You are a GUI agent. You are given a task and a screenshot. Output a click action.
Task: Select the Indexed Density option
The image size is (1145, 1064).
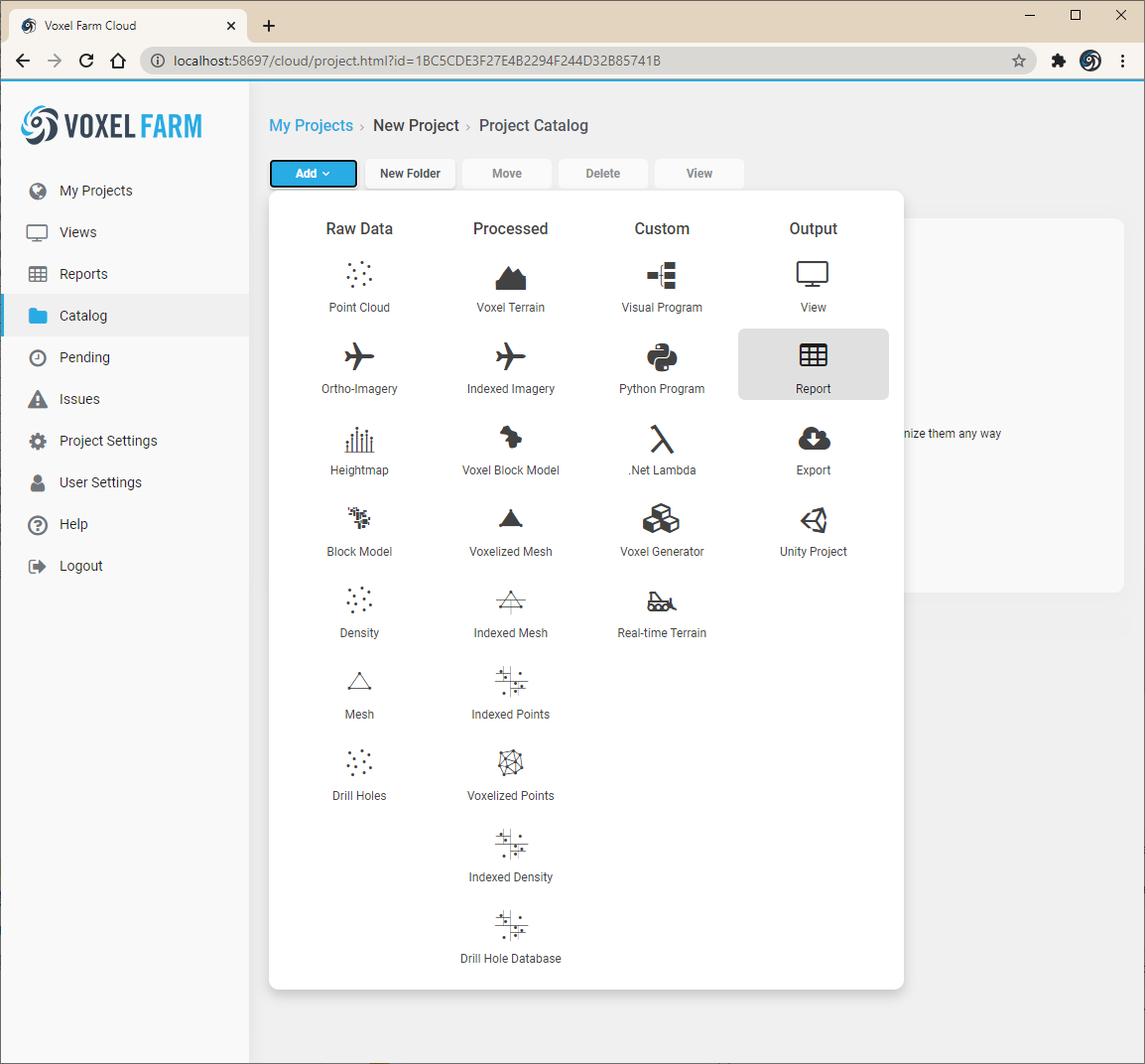coord(510,857)
